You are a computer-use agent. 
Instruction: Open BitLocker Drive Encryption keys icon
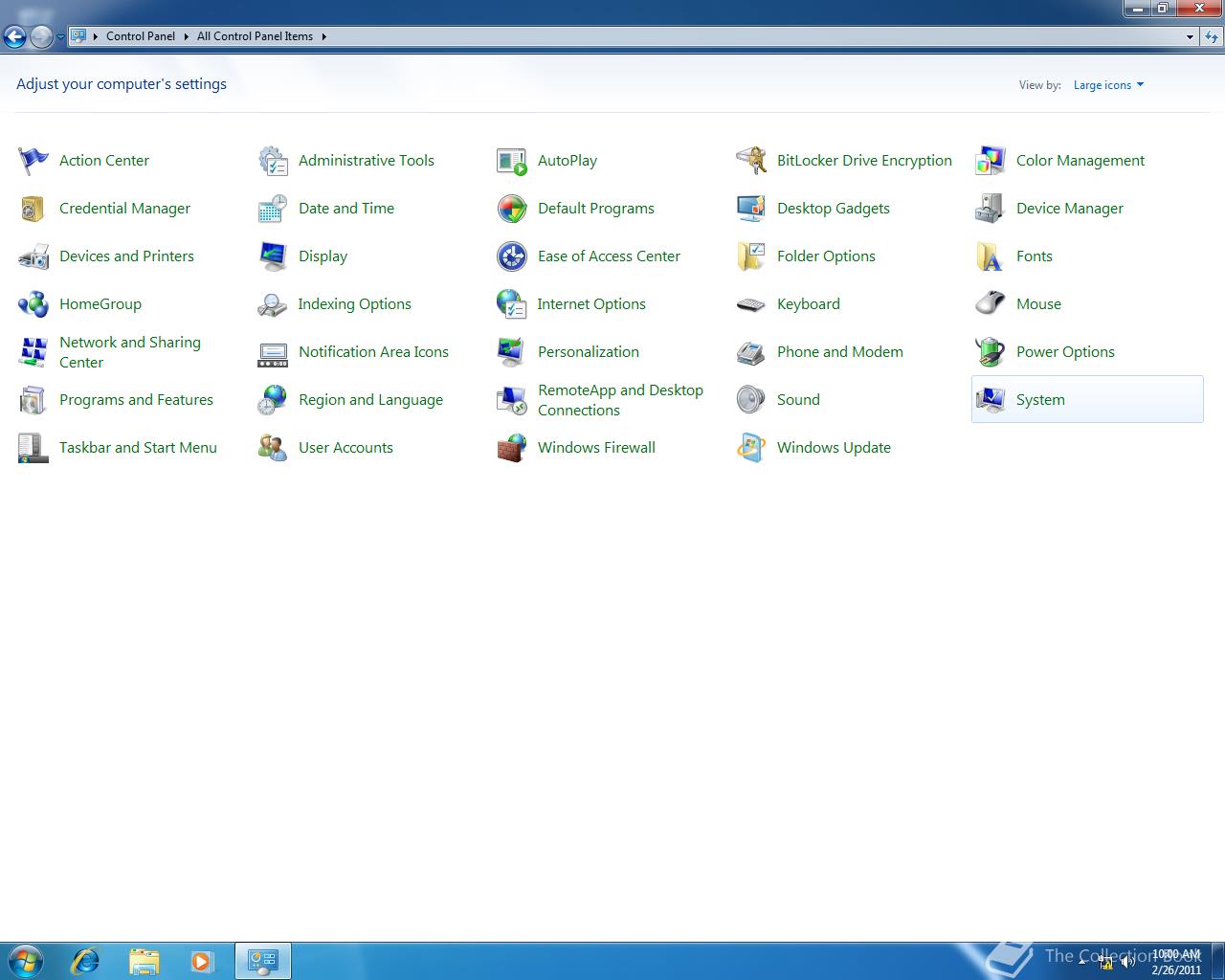(x=751, y=161)
